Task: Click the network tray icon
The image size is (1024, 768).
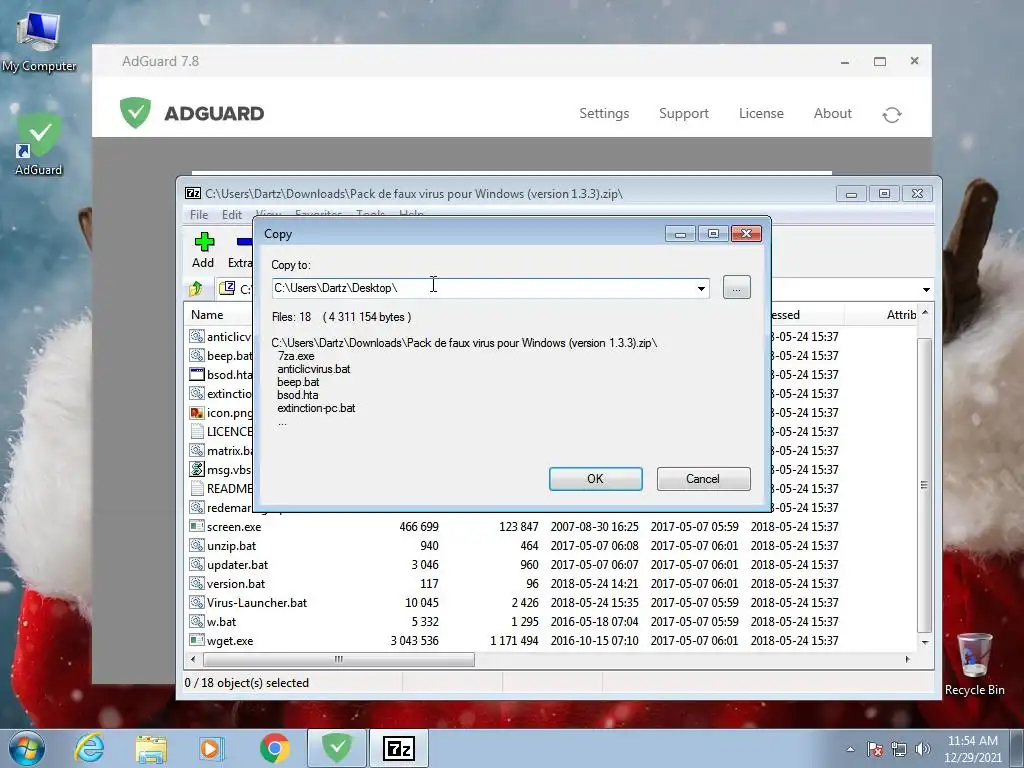Action: pyautogui.click(x=899, y=749)
